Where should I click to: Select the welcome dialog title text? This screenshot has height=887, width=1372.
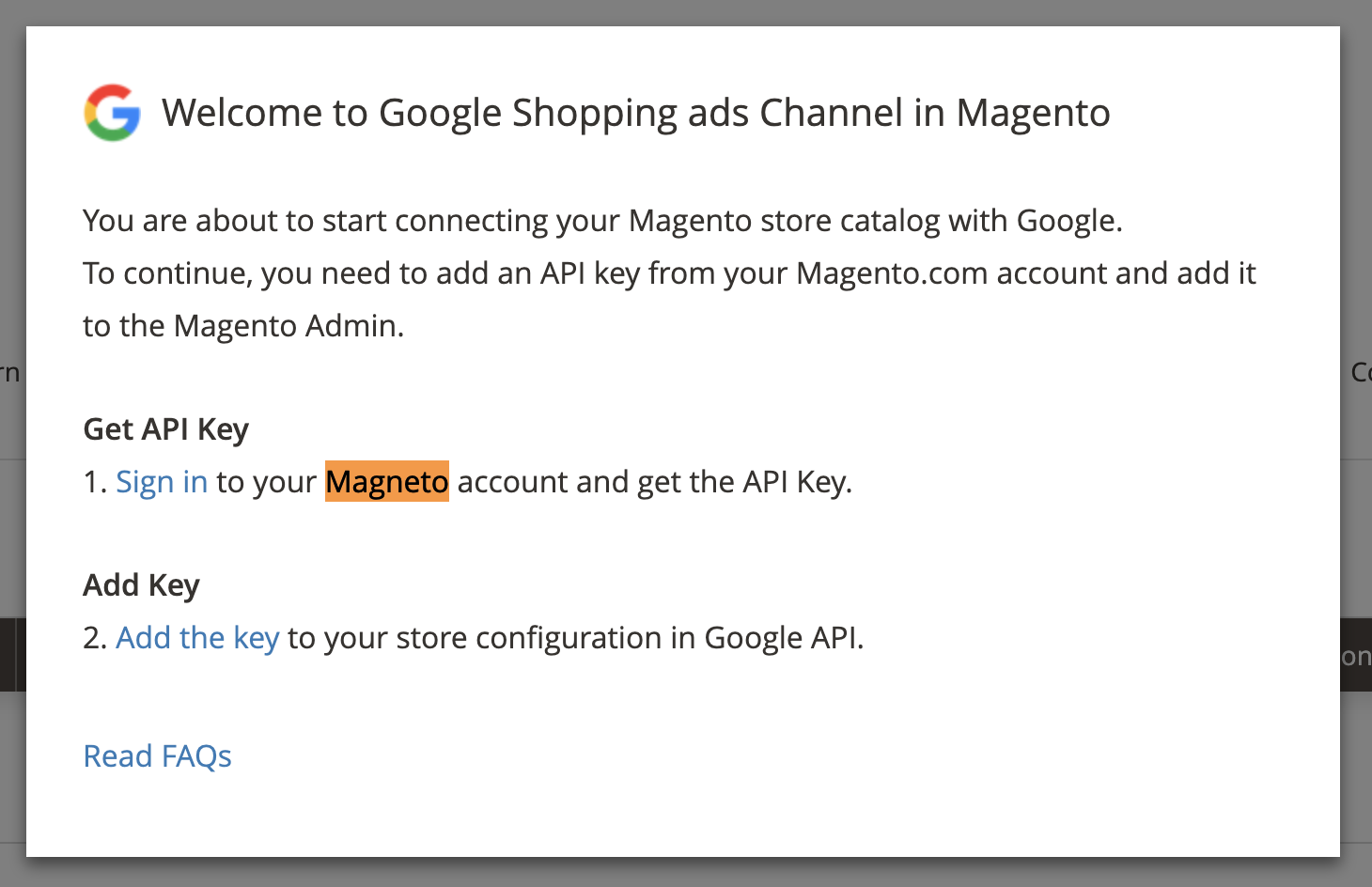point(636,113)
